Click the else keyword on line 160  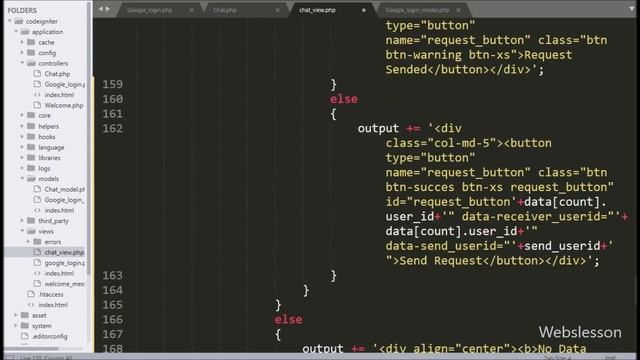point(344,99)
